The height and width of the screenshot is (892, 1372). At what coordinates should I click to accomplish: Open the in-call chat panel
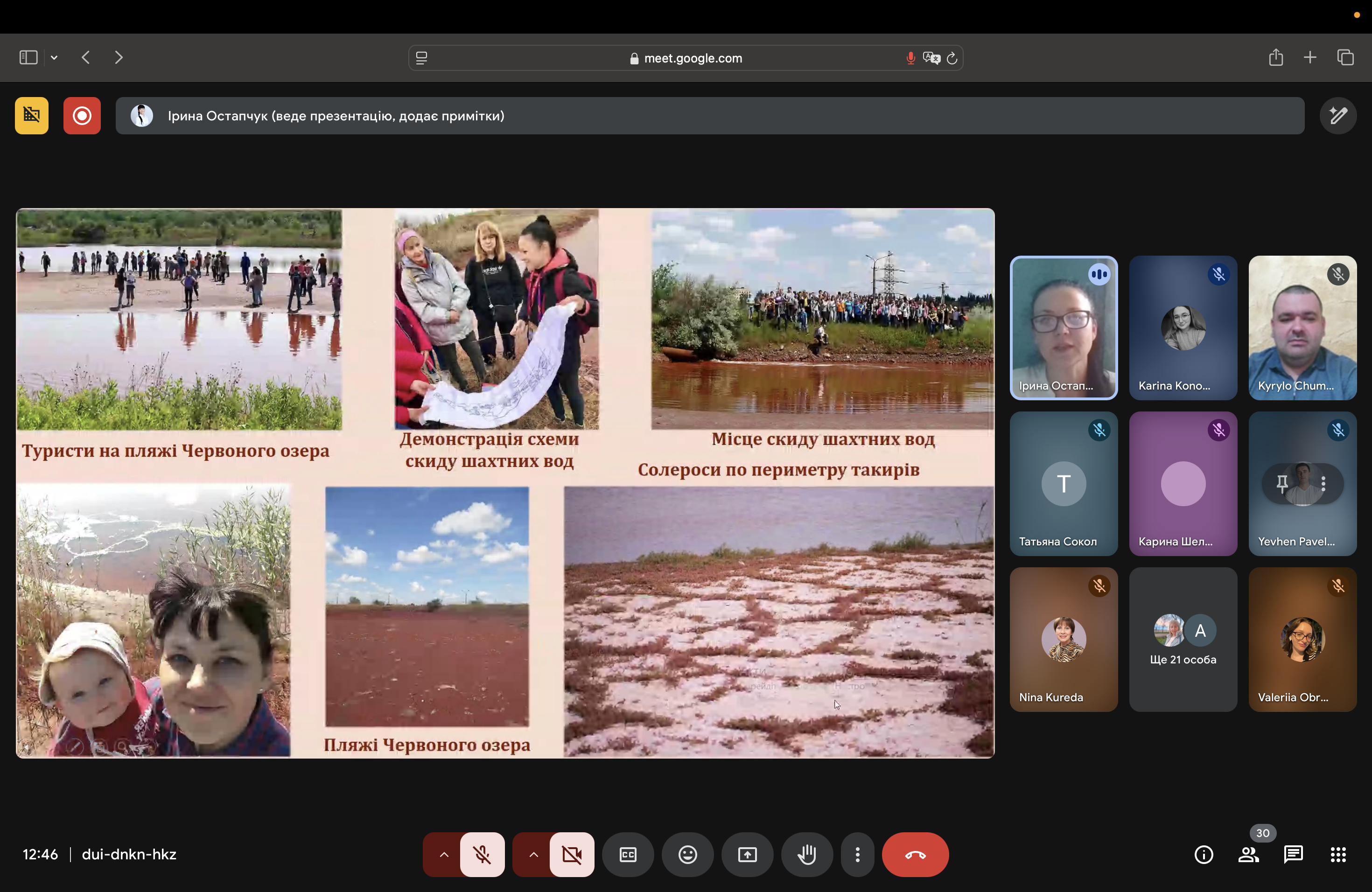click(1293, 855)
